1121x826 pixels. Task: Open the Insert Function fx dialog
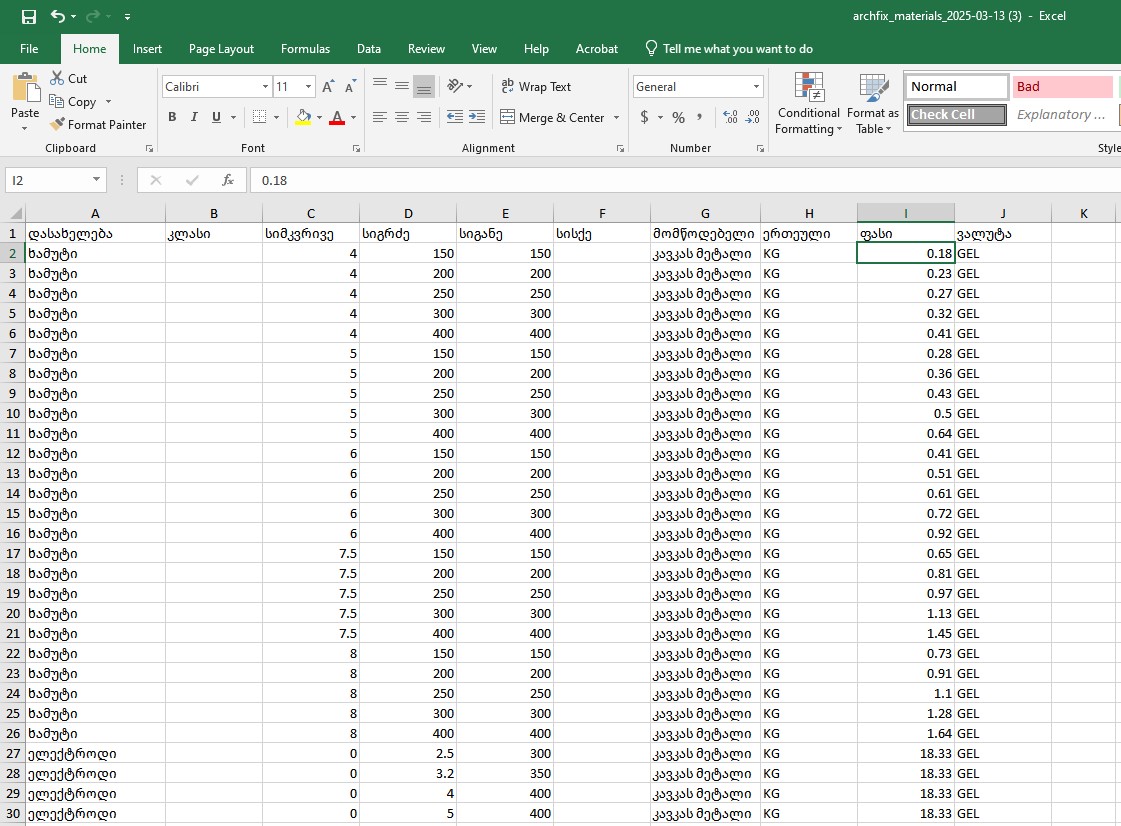pyautogui.click(x=228, y=180)
